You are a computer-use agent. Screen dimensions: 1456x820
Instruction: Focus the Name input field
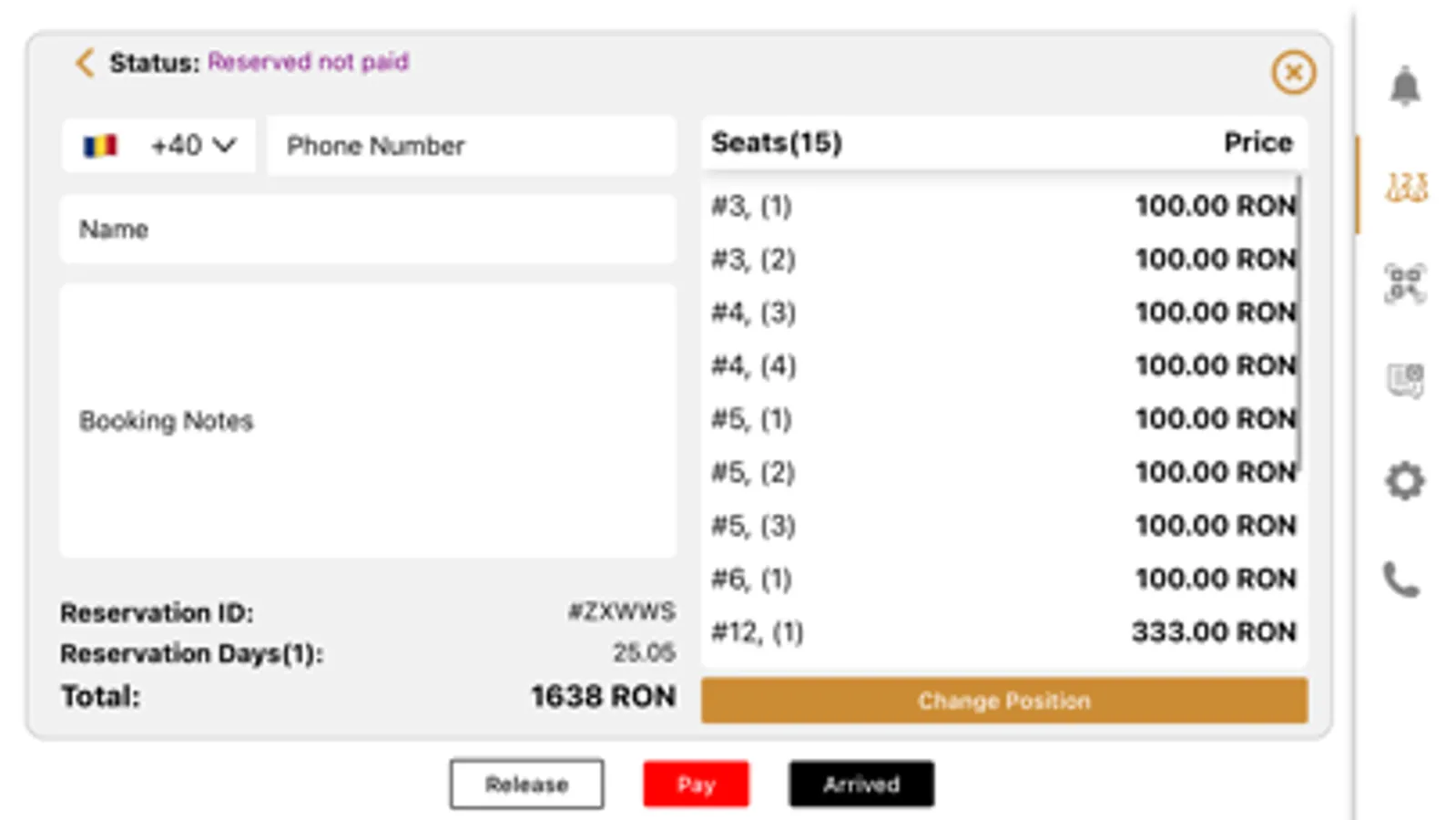[x=368, y=230]
